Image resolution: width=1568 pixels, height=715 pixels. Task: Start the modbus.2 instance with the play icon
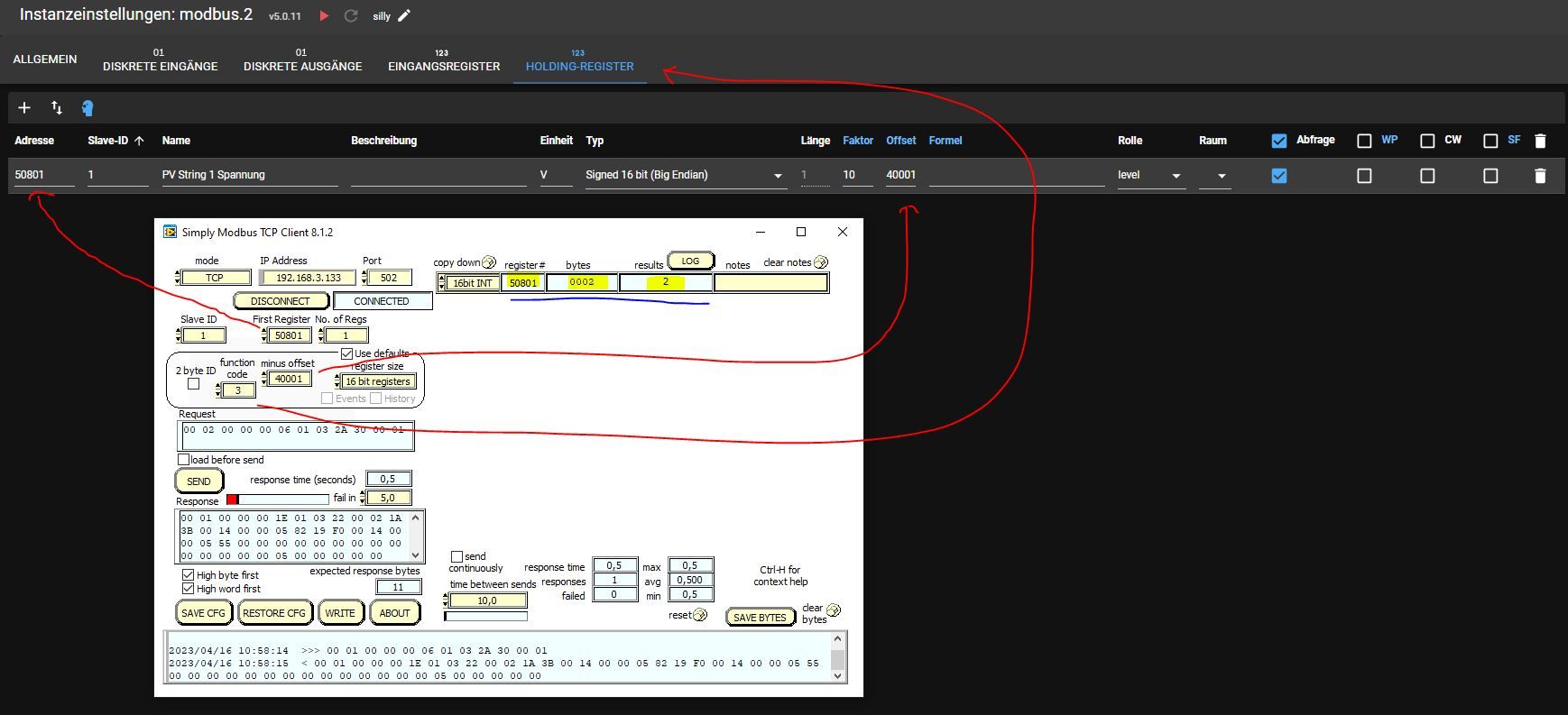coord(324,16)
